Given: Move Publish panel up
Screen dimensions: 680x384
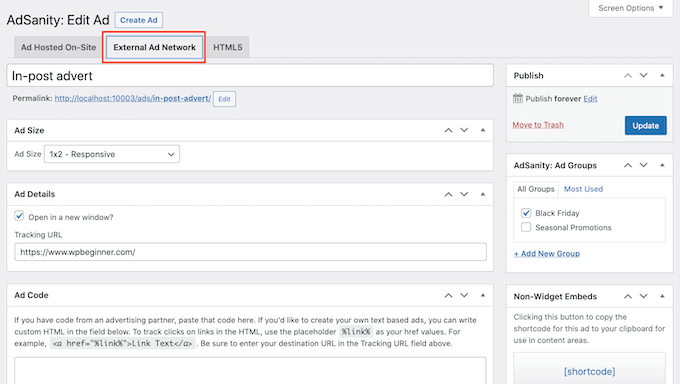Looking at the screenshot, I should click(628, 75).
